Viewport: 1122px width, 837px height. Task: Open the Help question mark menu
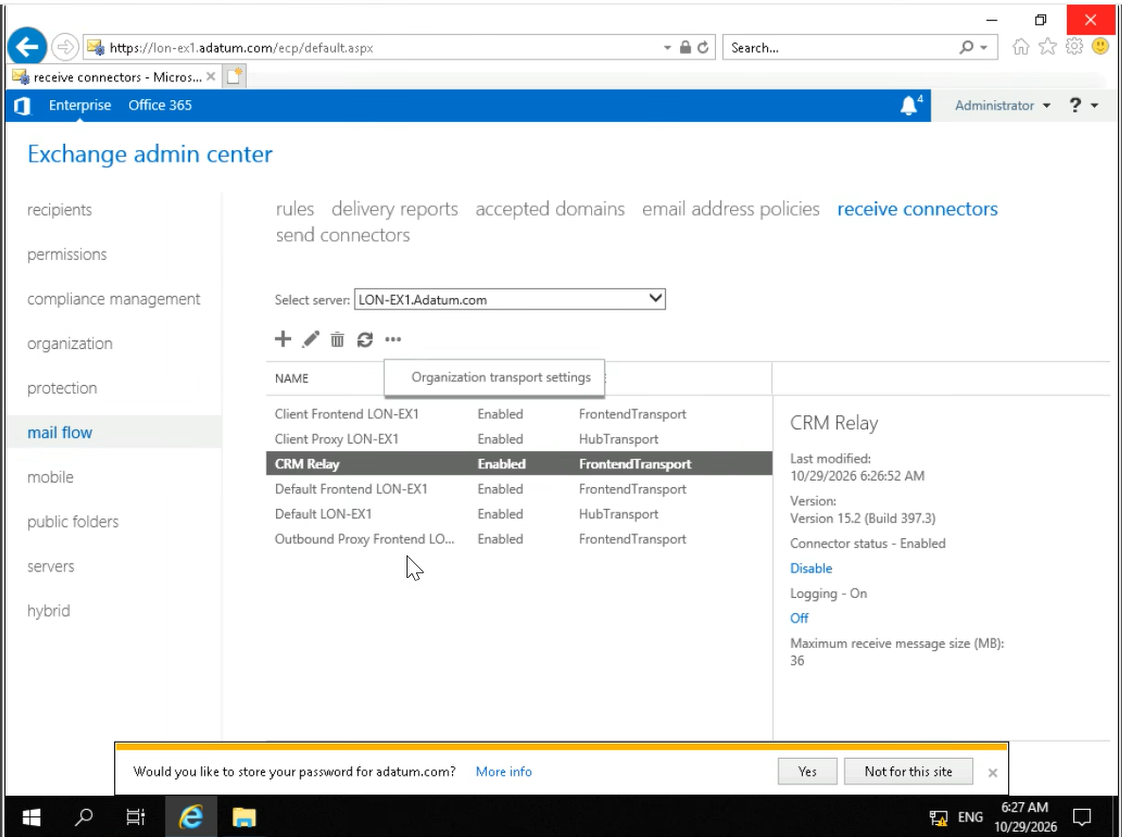[x=1083, y=105]
